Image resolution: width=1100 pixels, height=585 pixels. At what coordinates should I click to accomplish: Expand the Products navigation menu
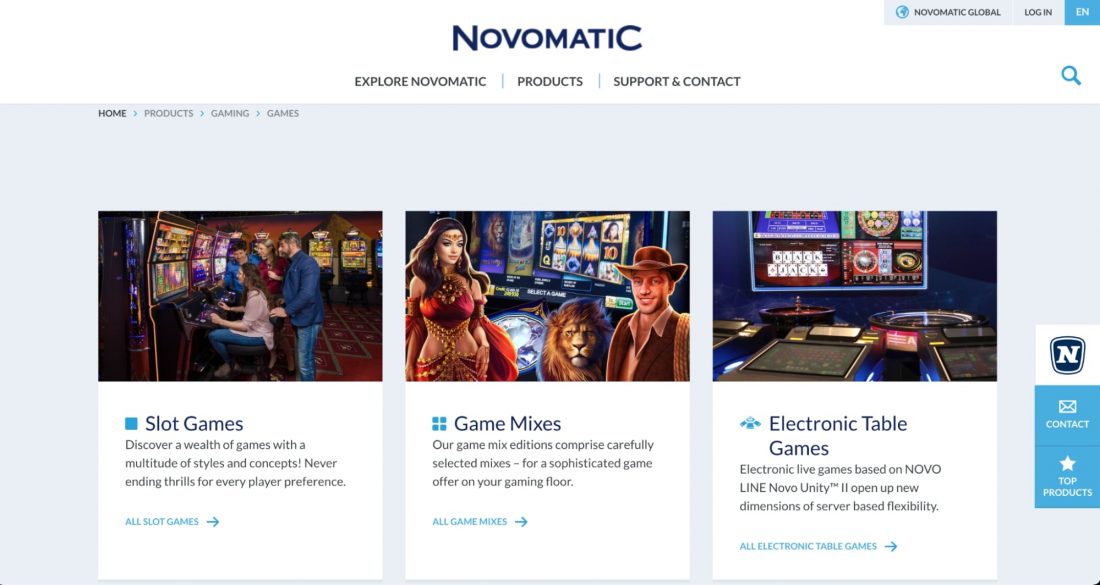click(x=550, y=81)
